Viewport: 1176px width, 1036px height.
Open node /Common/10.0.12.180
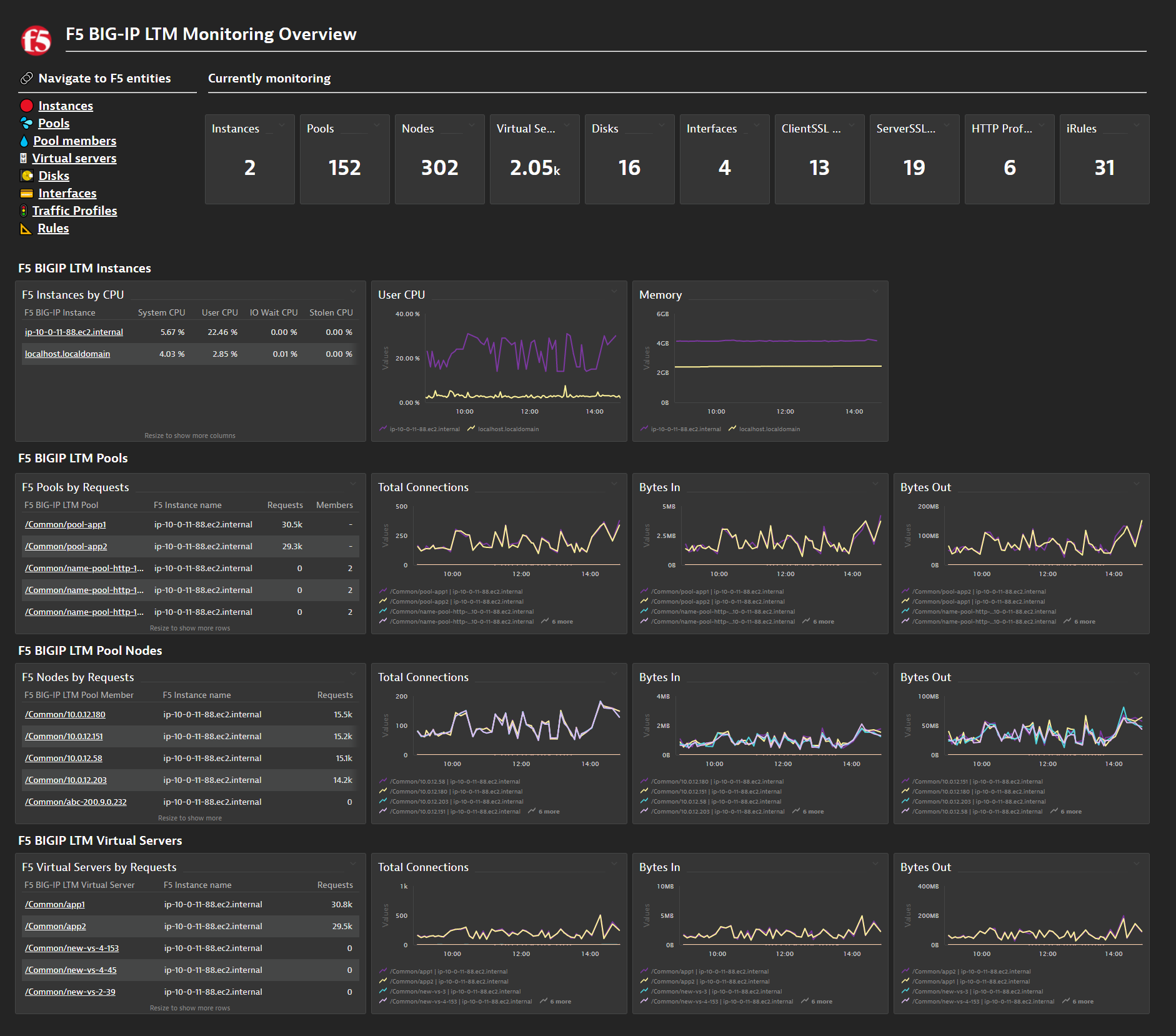(x=65, y=714)
